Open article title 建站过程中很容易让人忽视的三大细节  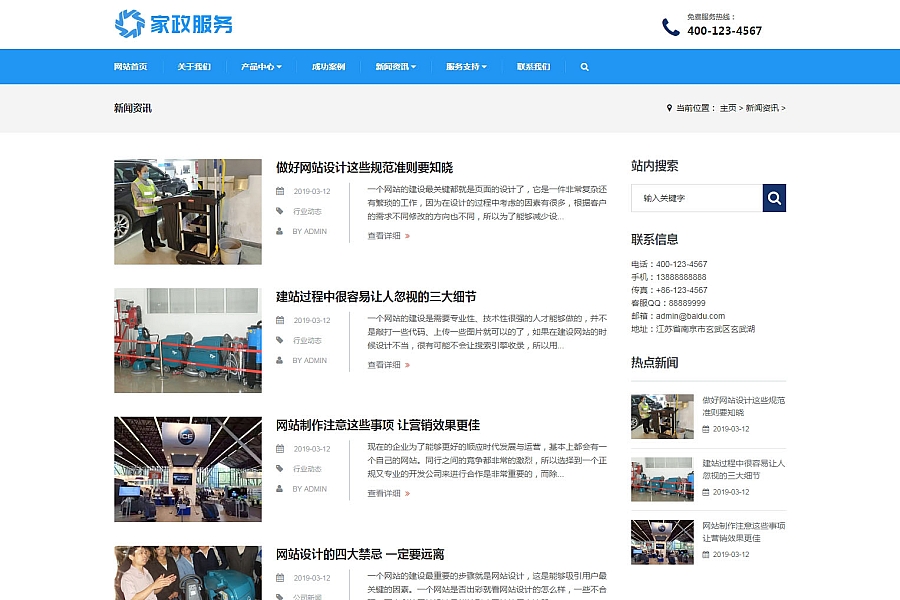tap(376, 297)
